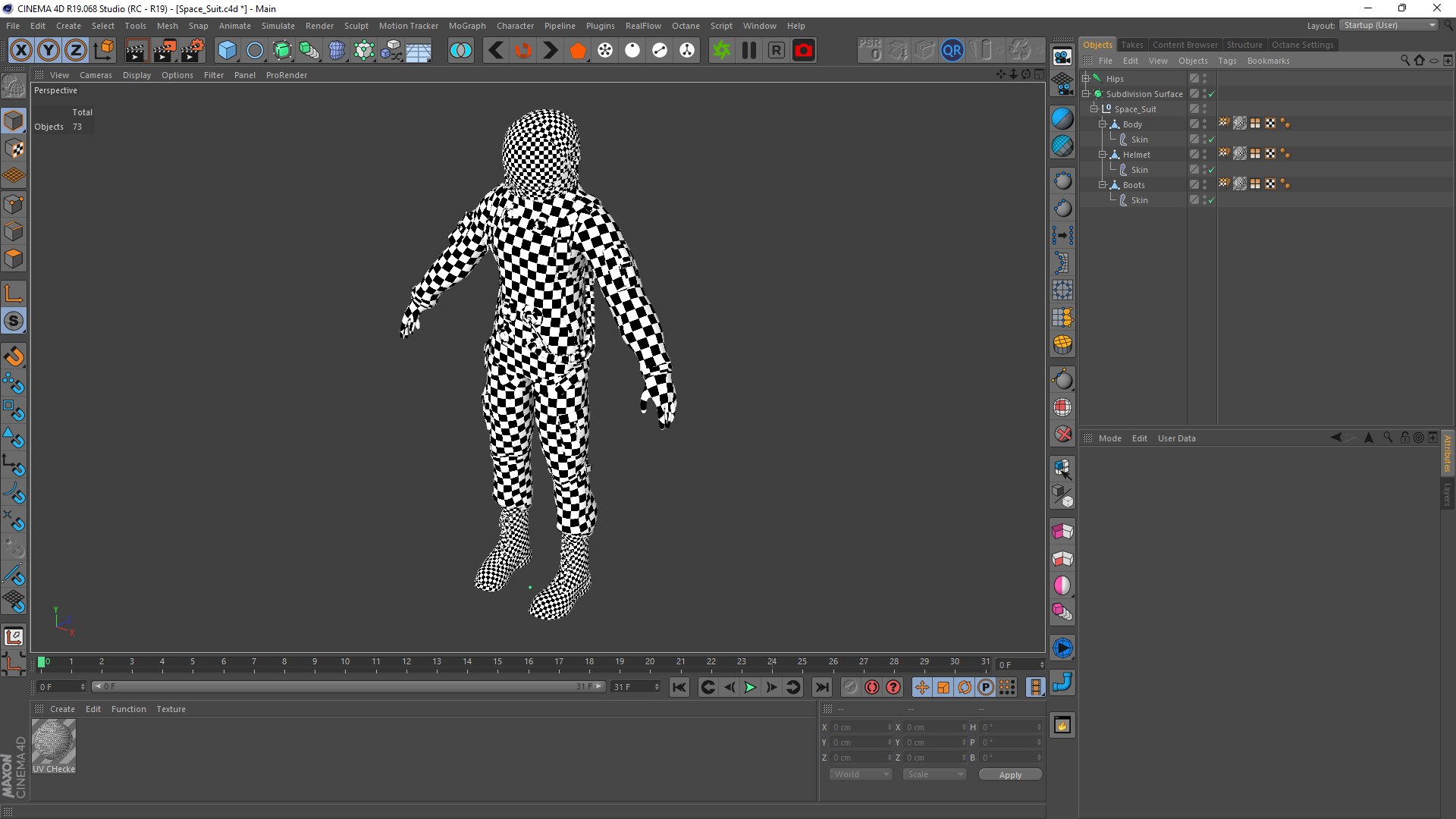Click the timeline range preview slider
This screenshot has height=819, width=1456.
click(x=349, y=686)
